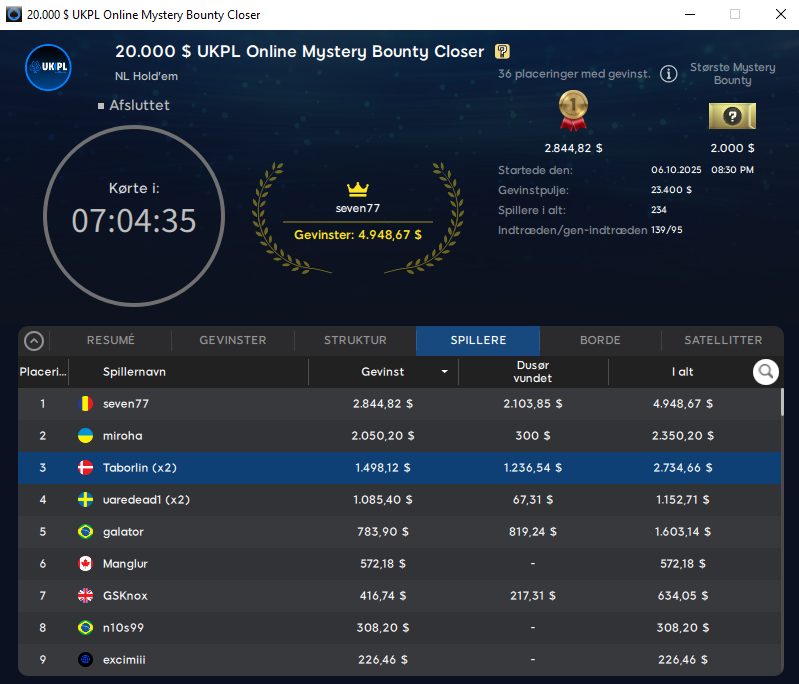
Task: Click the Dusør vundet column header
Action: 532,372
